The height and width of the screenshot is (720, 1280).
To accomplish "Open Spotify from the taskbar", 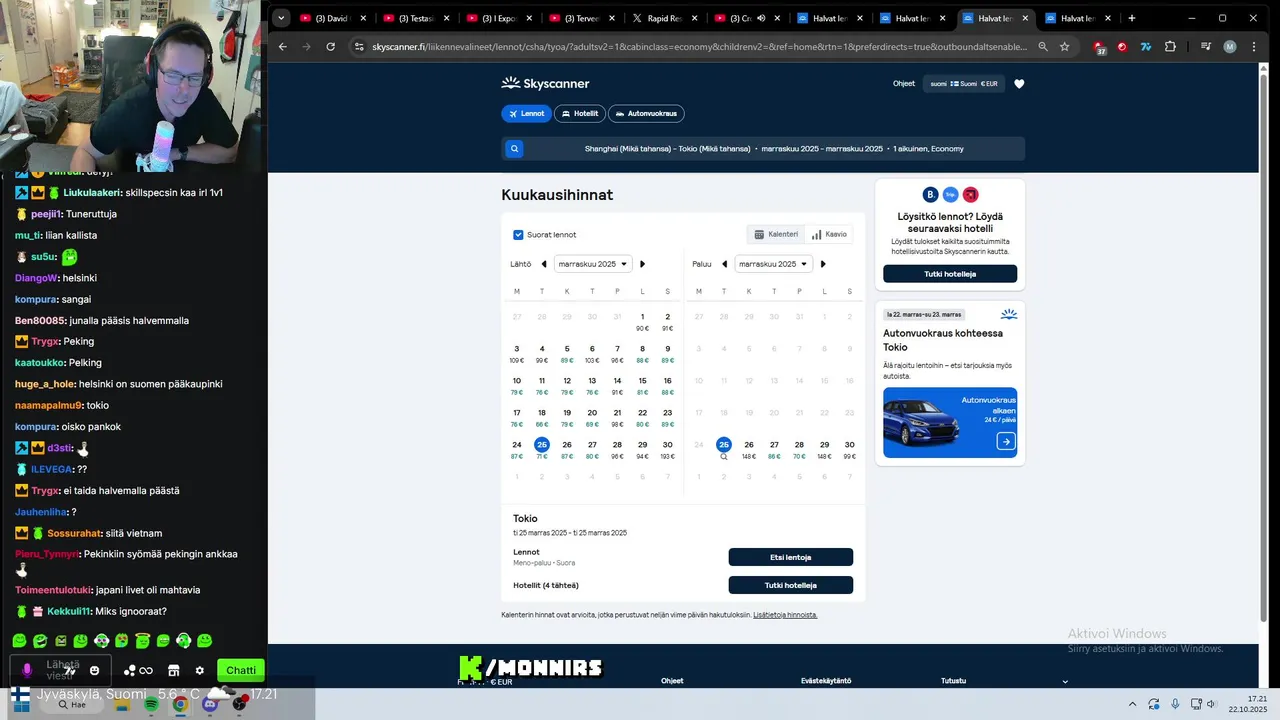I will click(151, 705).
